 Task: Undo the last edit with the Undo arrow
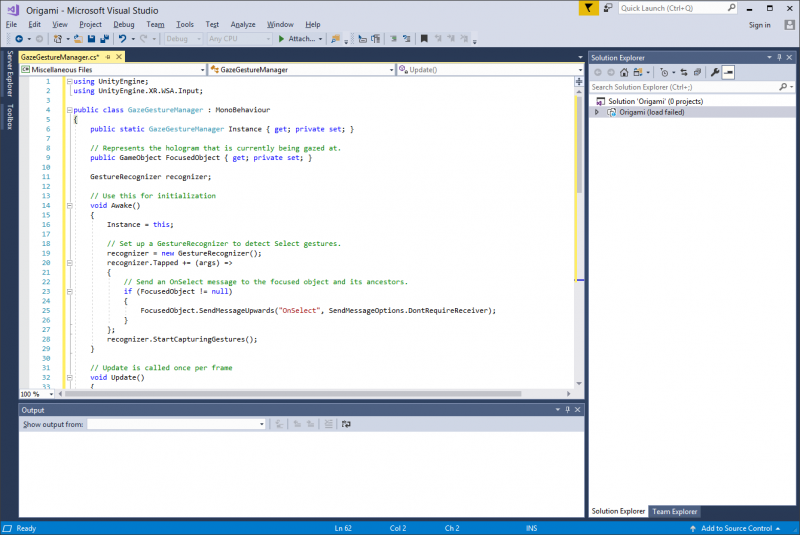pos(122,39)
